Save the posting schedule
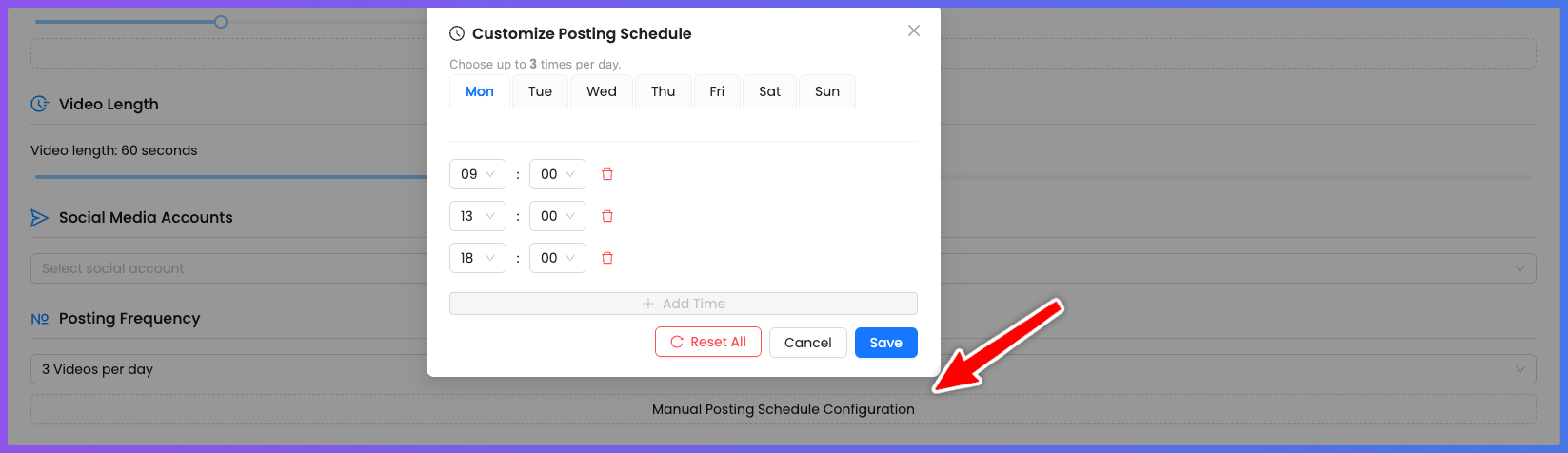The width and height of the screenshot is (1568, 453). [x=885, y=343]
